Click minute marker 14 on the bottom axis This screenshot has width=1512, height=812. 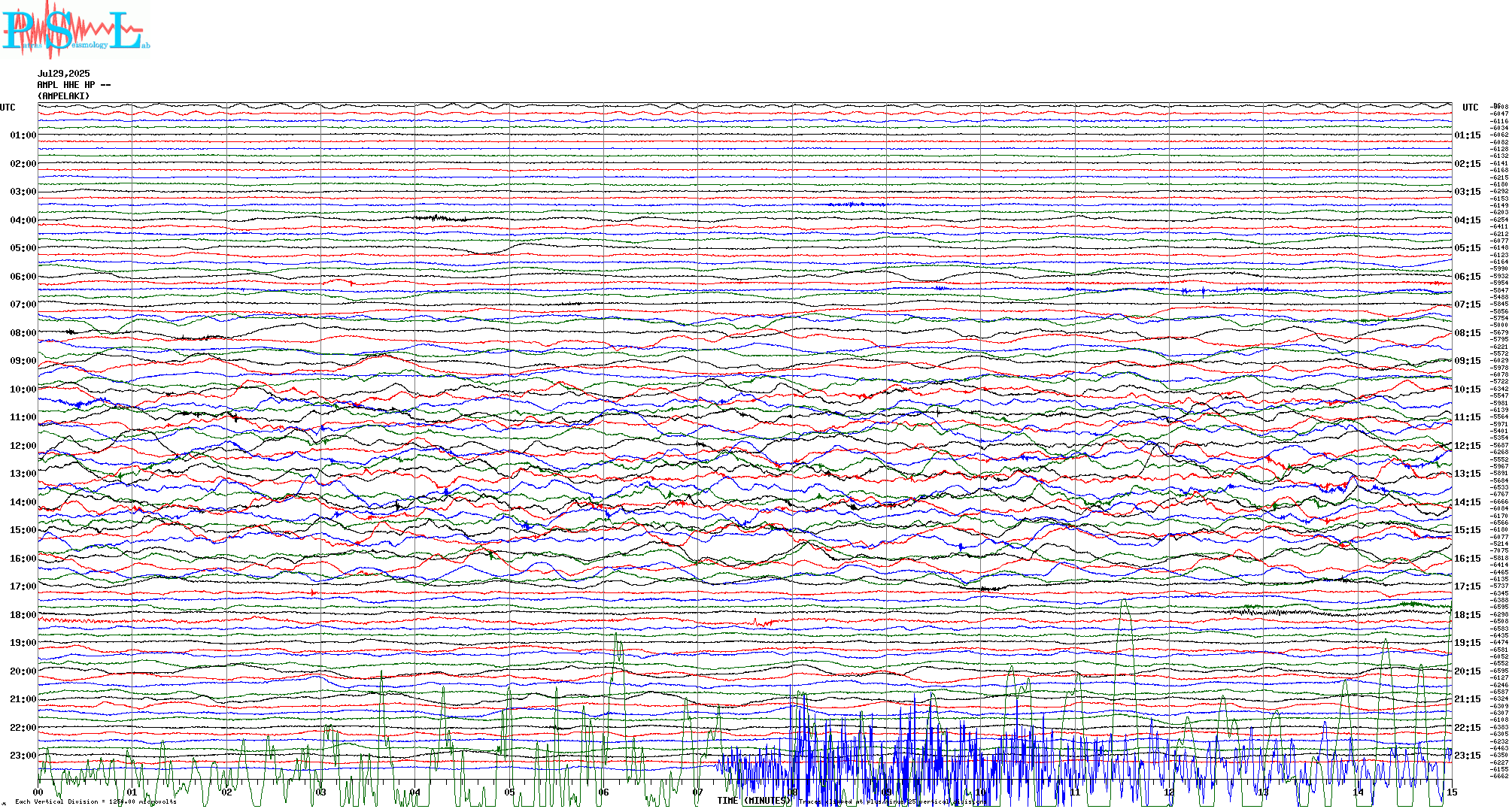[1358, 792]
